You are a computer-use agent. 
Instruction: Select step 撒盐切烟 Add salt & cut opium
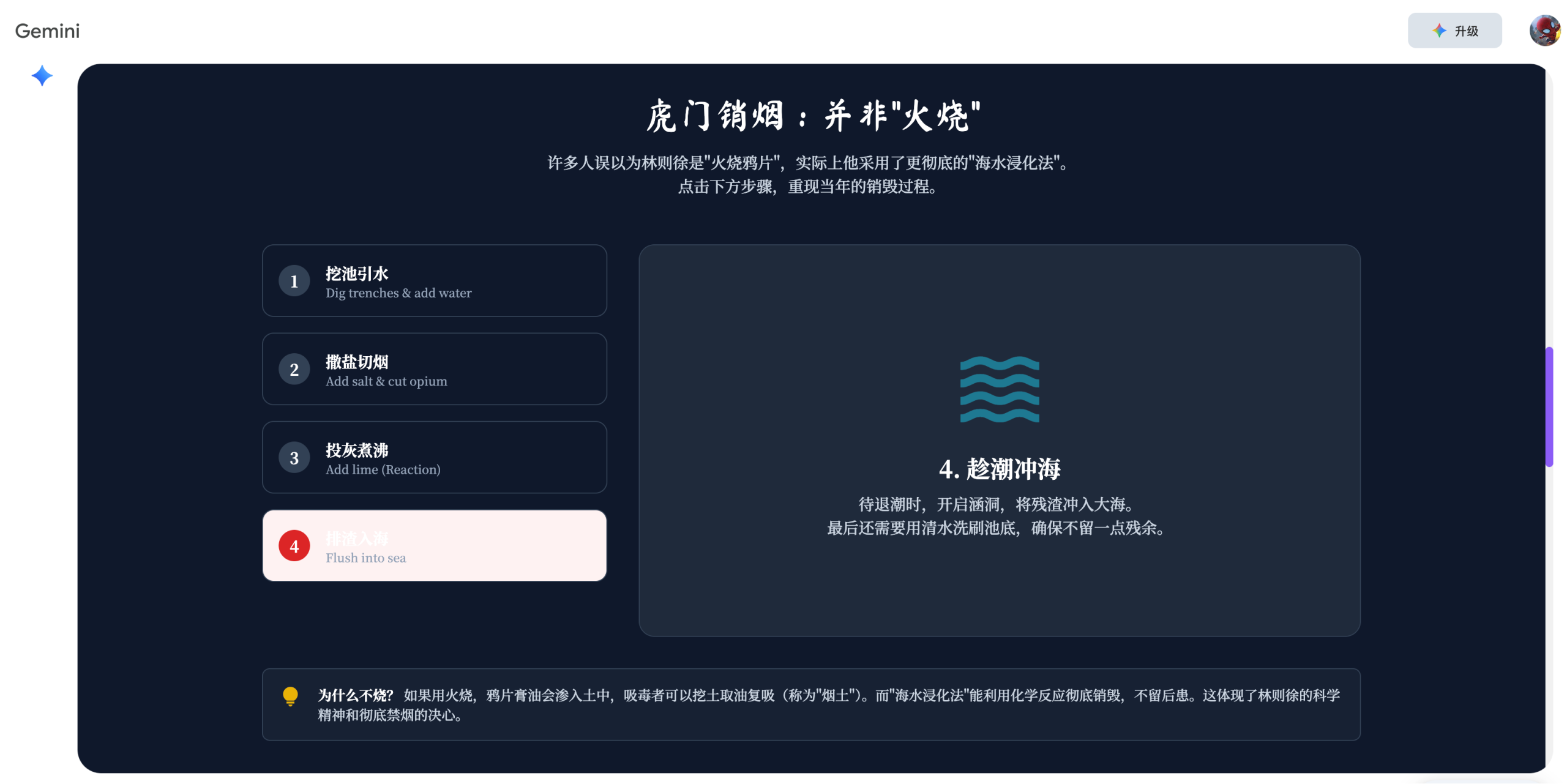[434, 369]
